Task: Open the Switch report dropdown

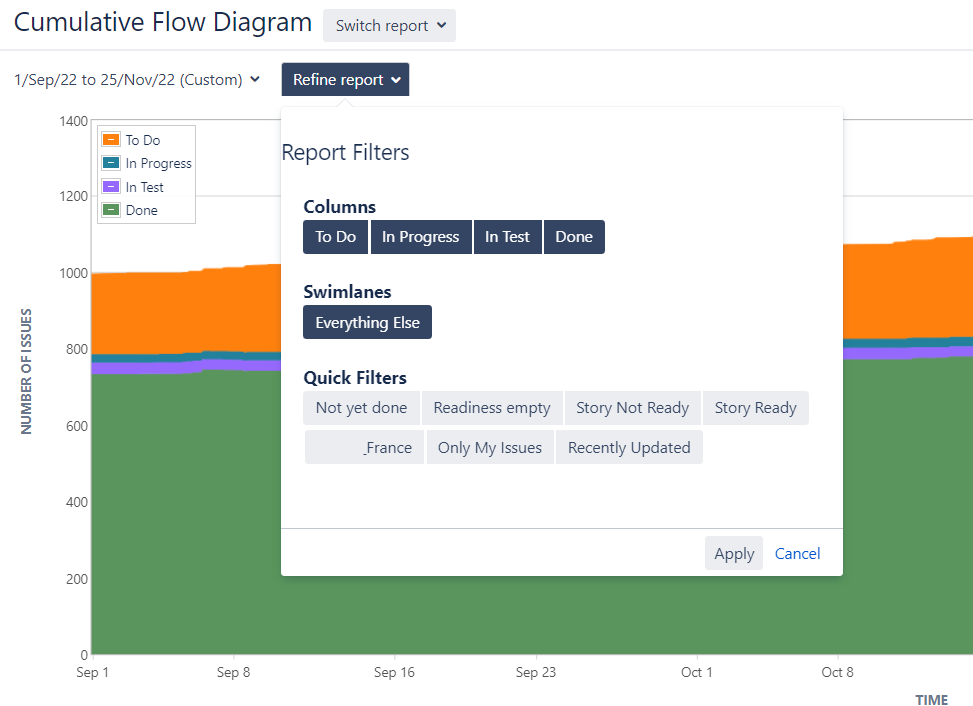Action: coord(389,26)
